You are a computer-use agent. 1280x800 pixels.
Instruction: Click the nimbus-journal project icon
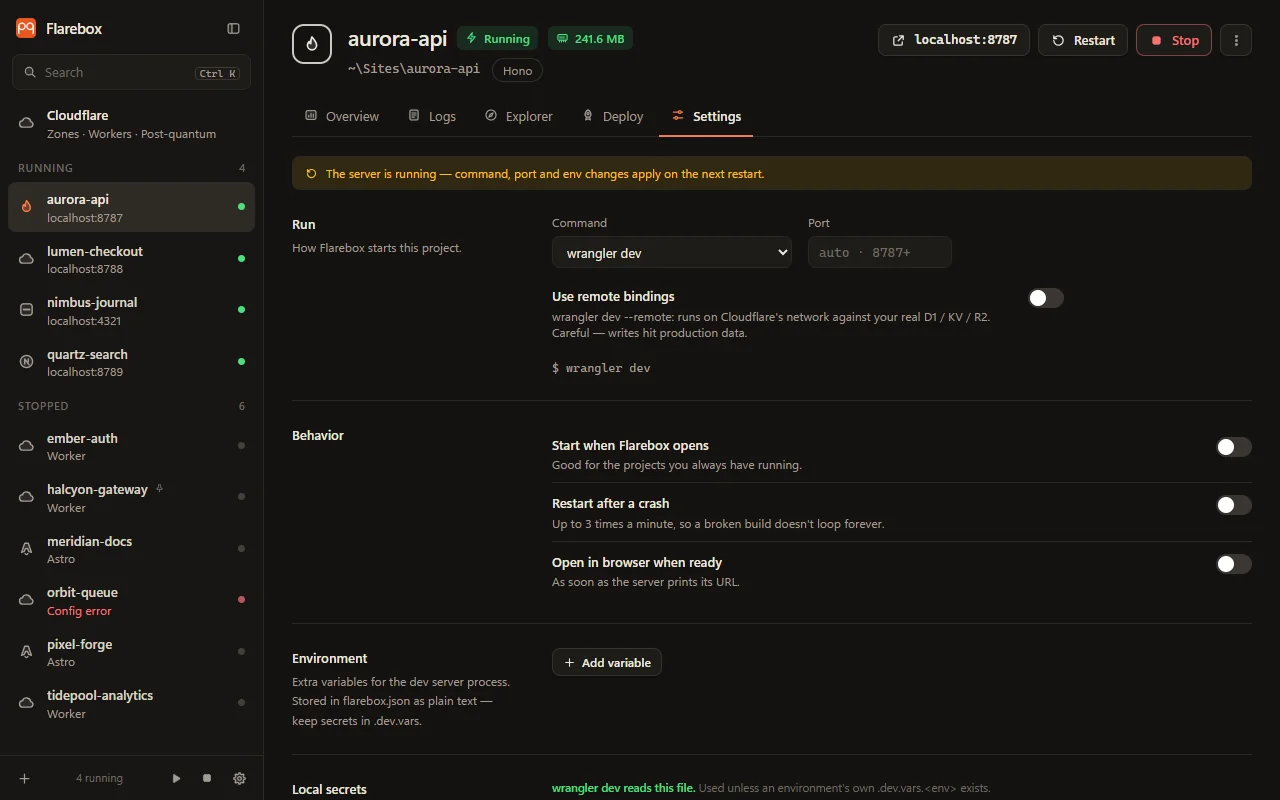tap(27, 310)
